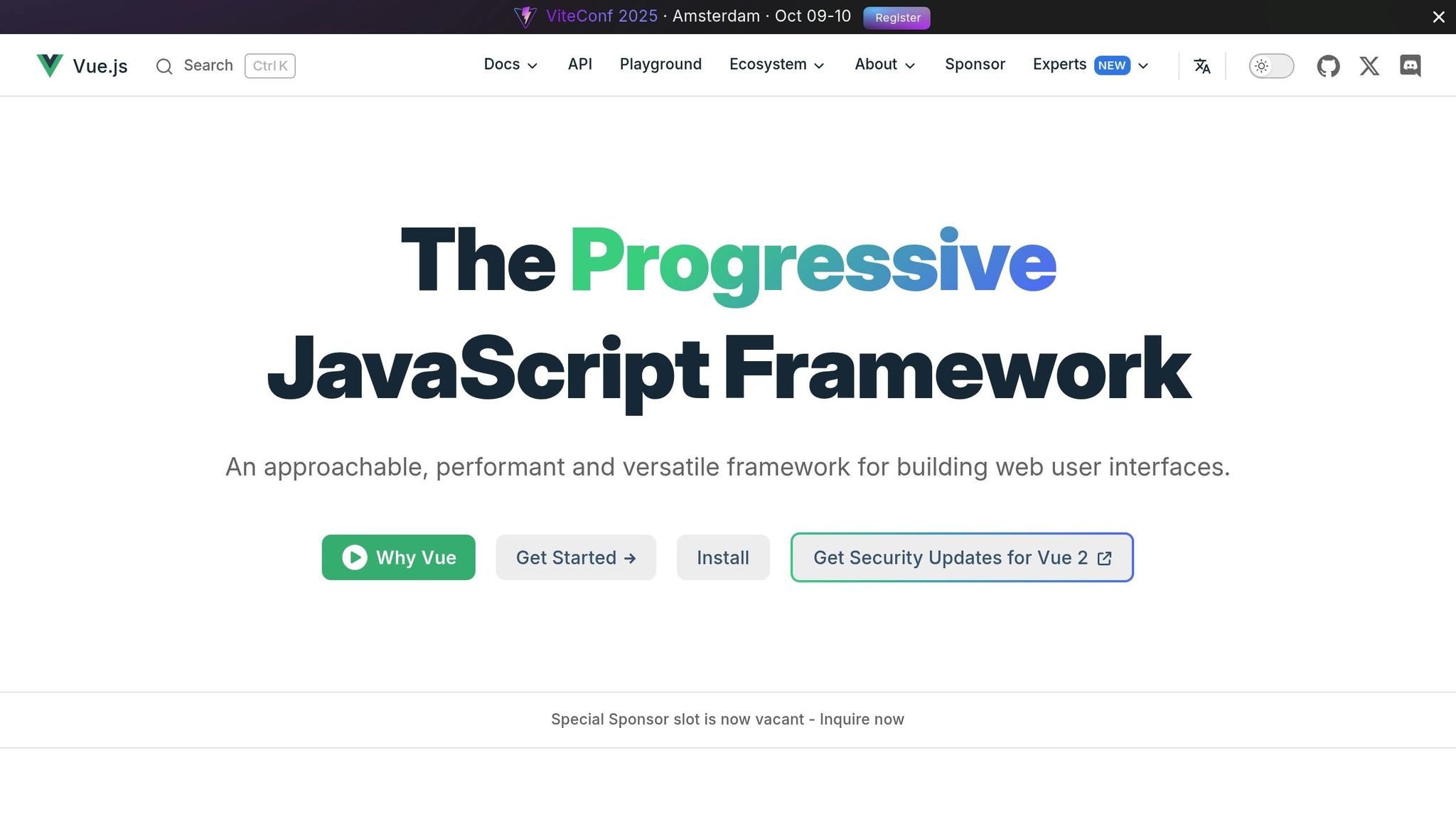This screenshot has height=819, width=1456.
Task: Expand the Ecosystem dropdown menu
Action: click(776, 65)
